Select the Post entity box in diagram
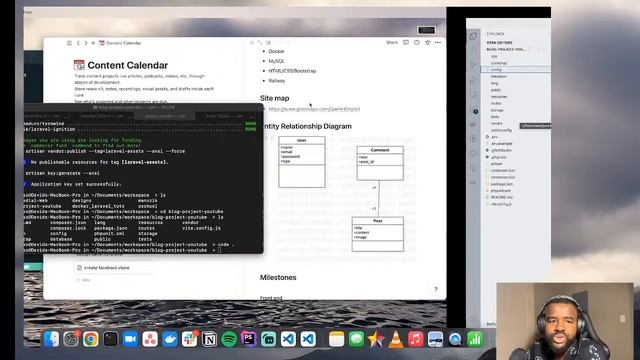 tap(378, 234)
